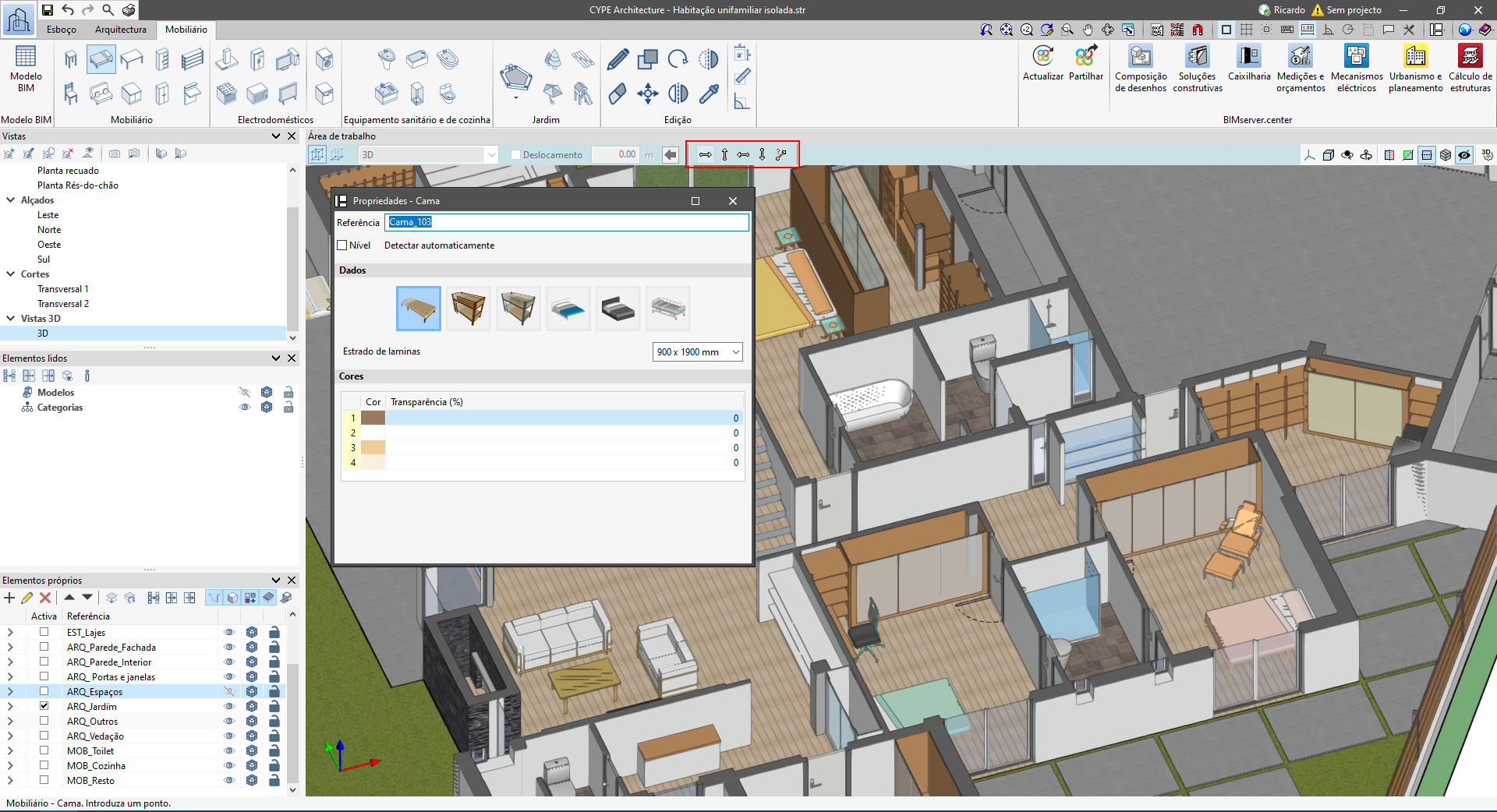Expand the MOB_Cozinha row
Viewport: 1497px width, 812px height.
click(10, 766)
